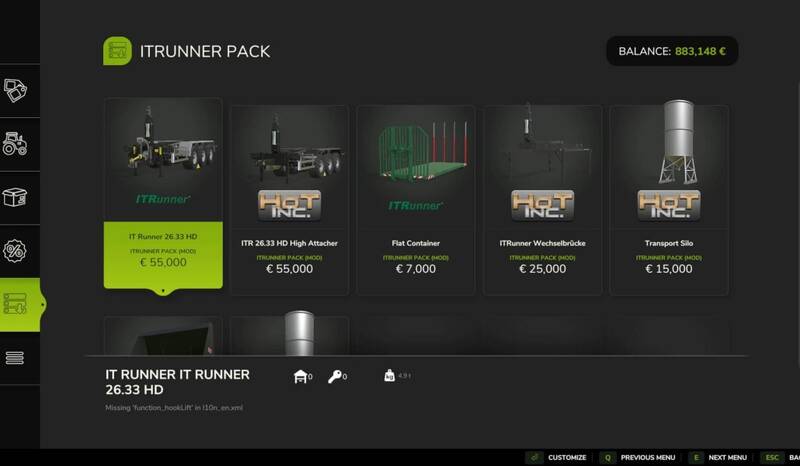Select the highlighted mod packs sidebar icon
This screenshot has height=466, width=800.
point(15,304)
